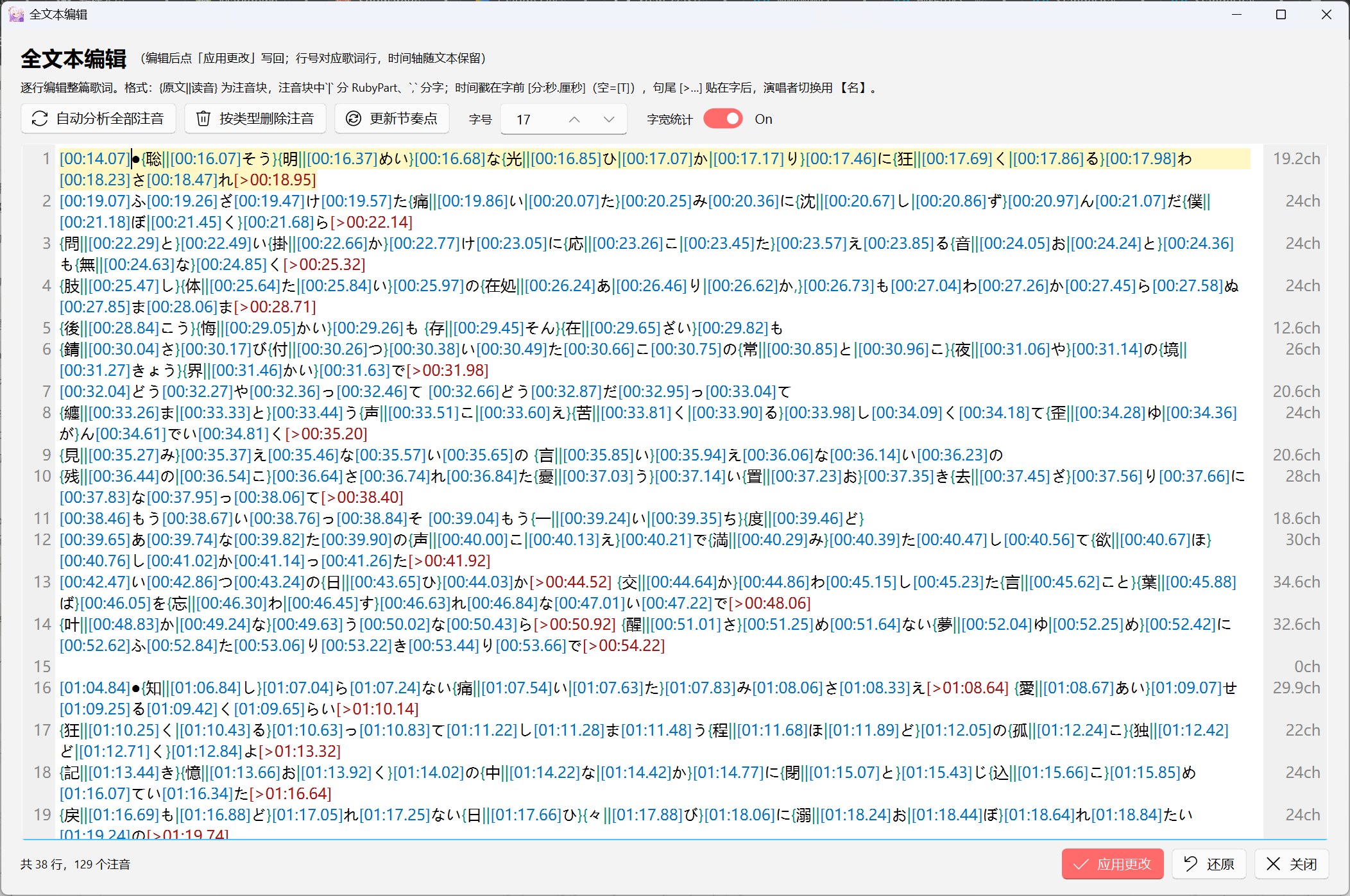Viewport: 1350px width, 896px height.
Task: Click end marker [>00:44.52] in line 13
Action: pyautogui.click(x=570, y=582)
